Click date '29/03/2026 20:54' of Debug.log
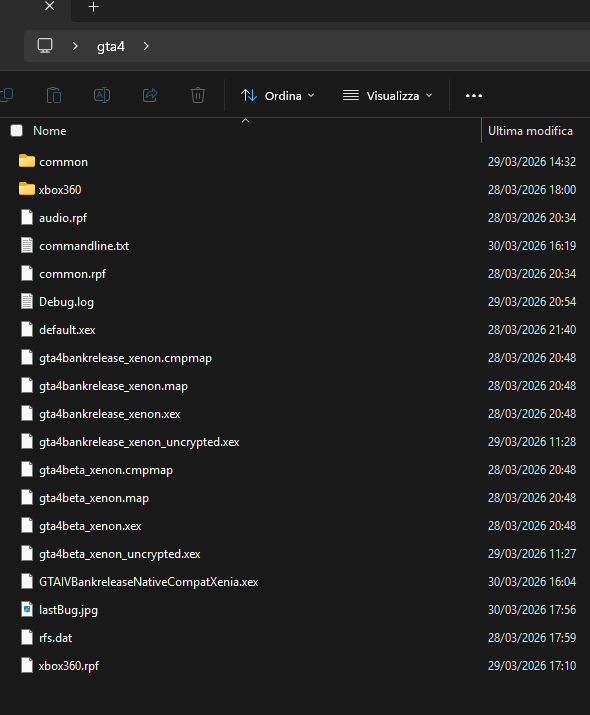The height and width of the screenshot is (715, 590). click(x=532, y=302)
